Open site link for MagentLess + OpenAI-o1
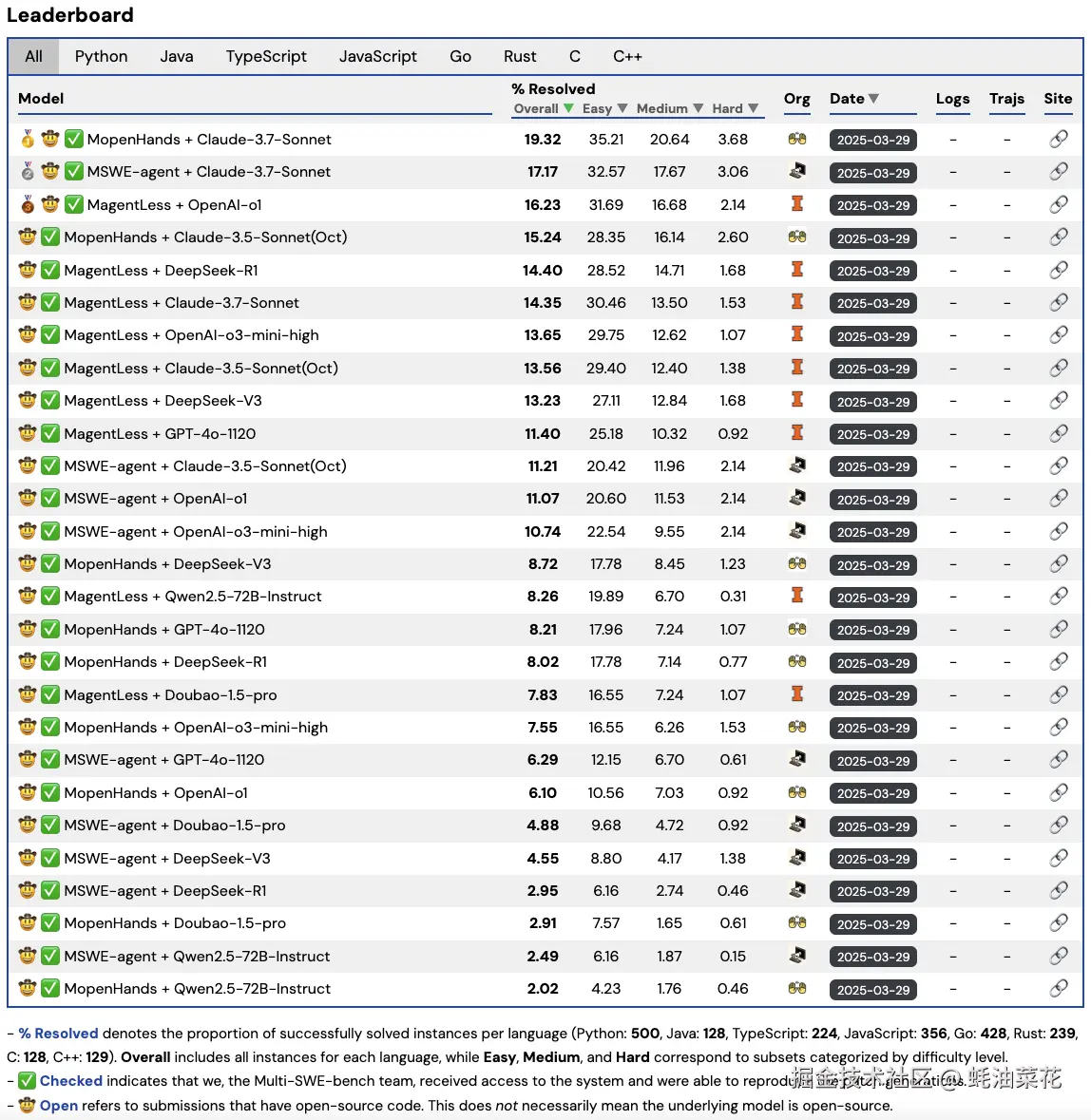 1058,204
